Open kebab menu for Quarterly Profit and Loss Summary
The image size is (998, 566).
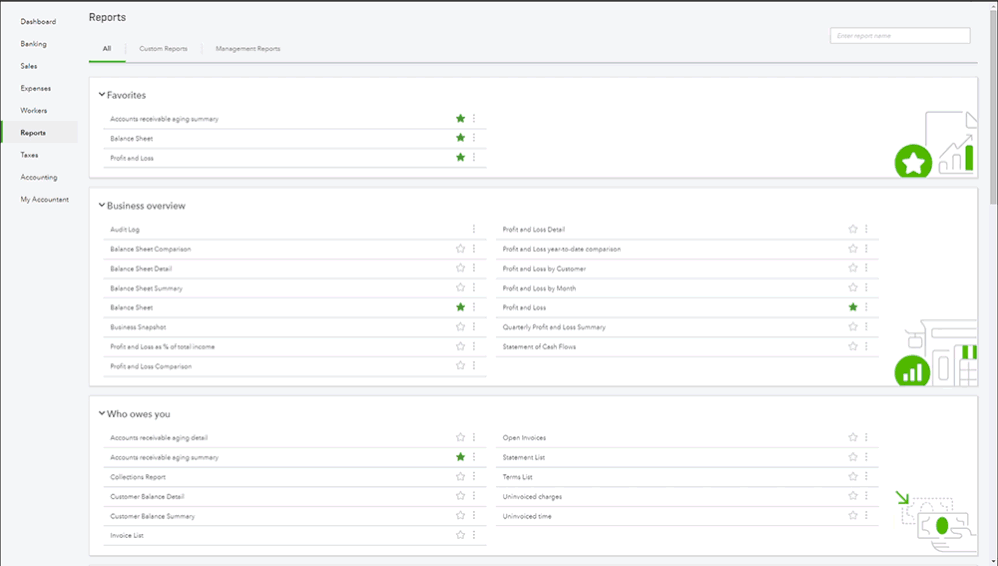[866, 327]
